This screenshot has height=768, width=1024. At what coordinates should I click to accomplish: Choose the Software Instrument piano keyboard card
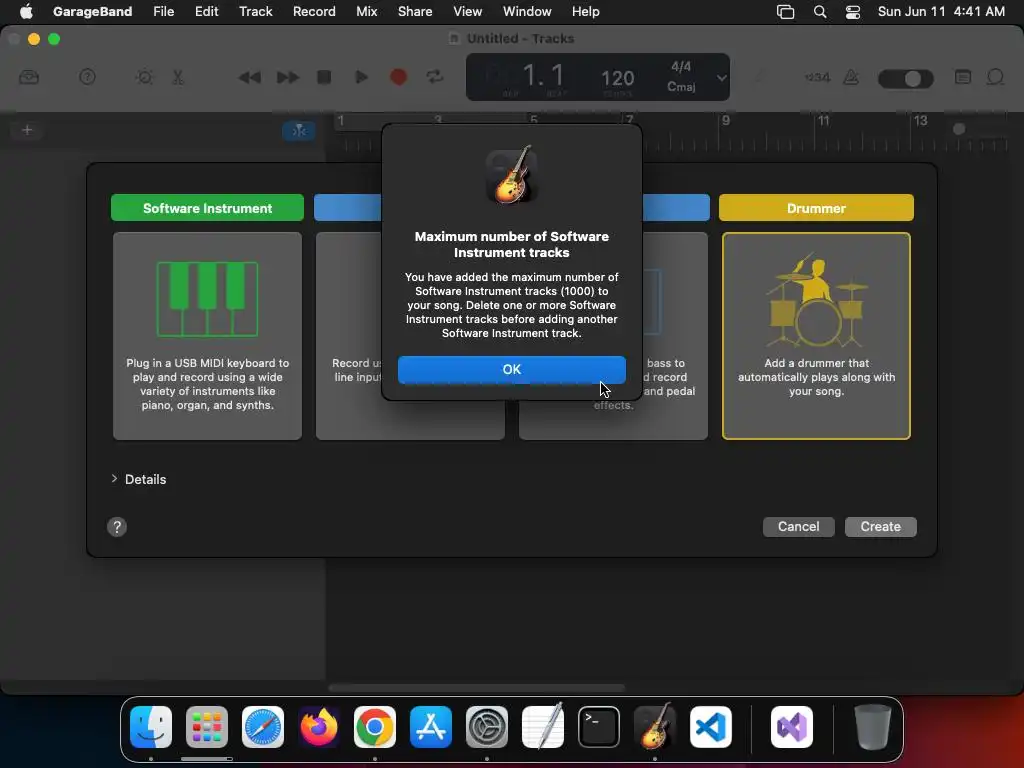(207, 336)
